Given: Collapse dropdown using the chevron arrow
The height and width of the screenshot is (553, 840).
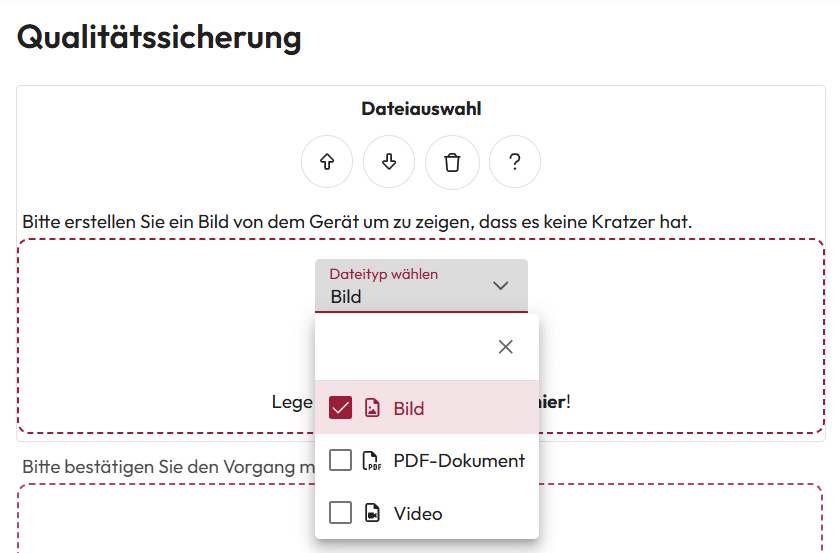Looking at the screenshot, I should [x=501, y=286].
